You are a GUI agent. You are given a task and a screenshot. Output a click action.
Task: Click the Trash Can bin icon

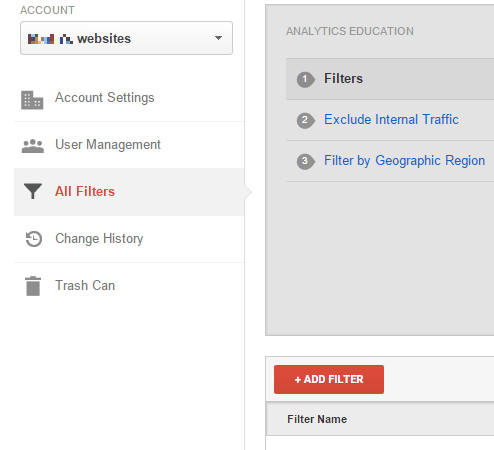(x=33, y=286)
